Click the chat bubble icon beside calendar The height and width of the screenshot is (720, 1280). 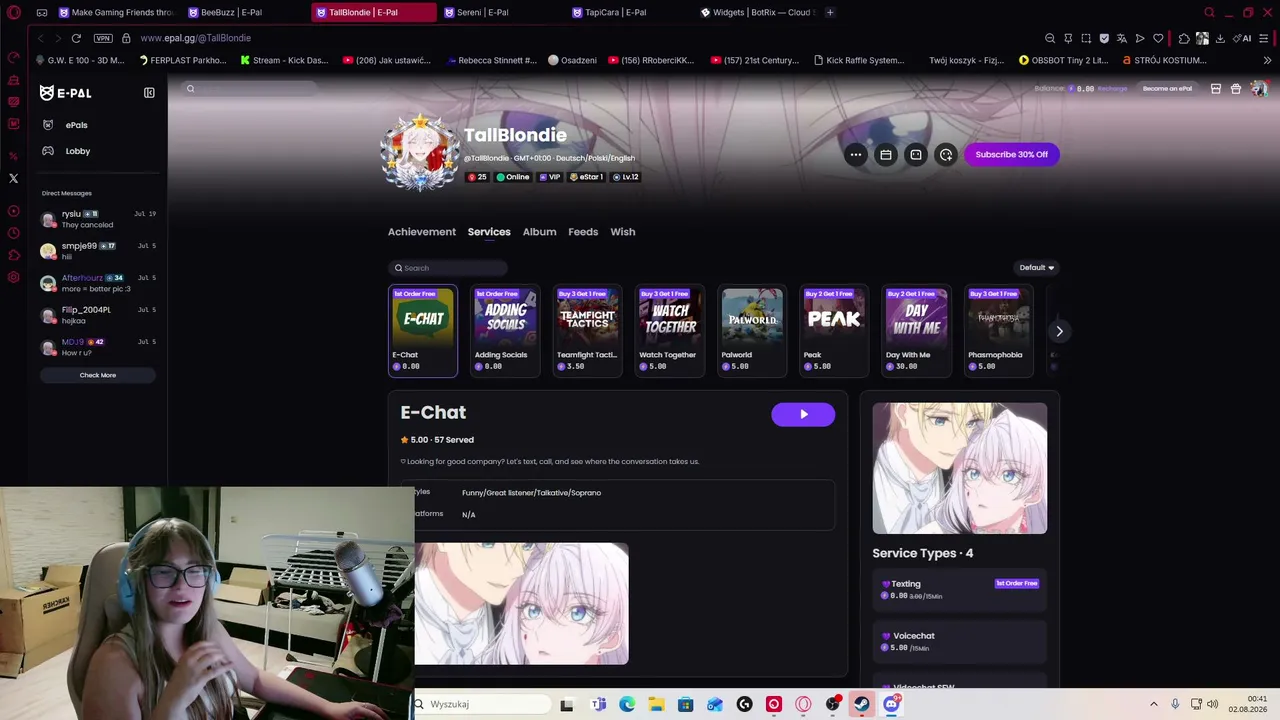916,154
